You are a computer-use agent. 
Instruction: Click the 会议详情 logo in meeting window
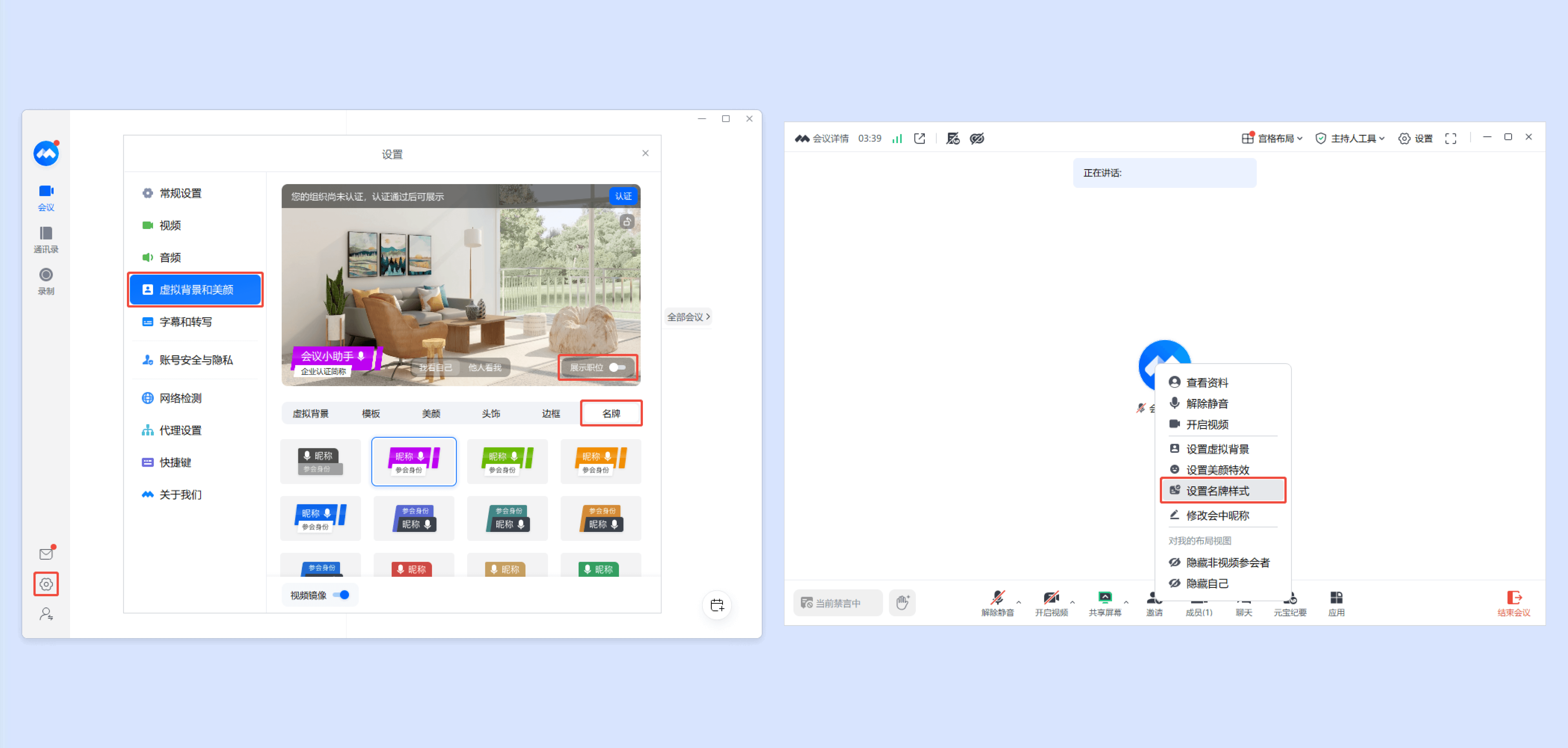pos(822,139)
